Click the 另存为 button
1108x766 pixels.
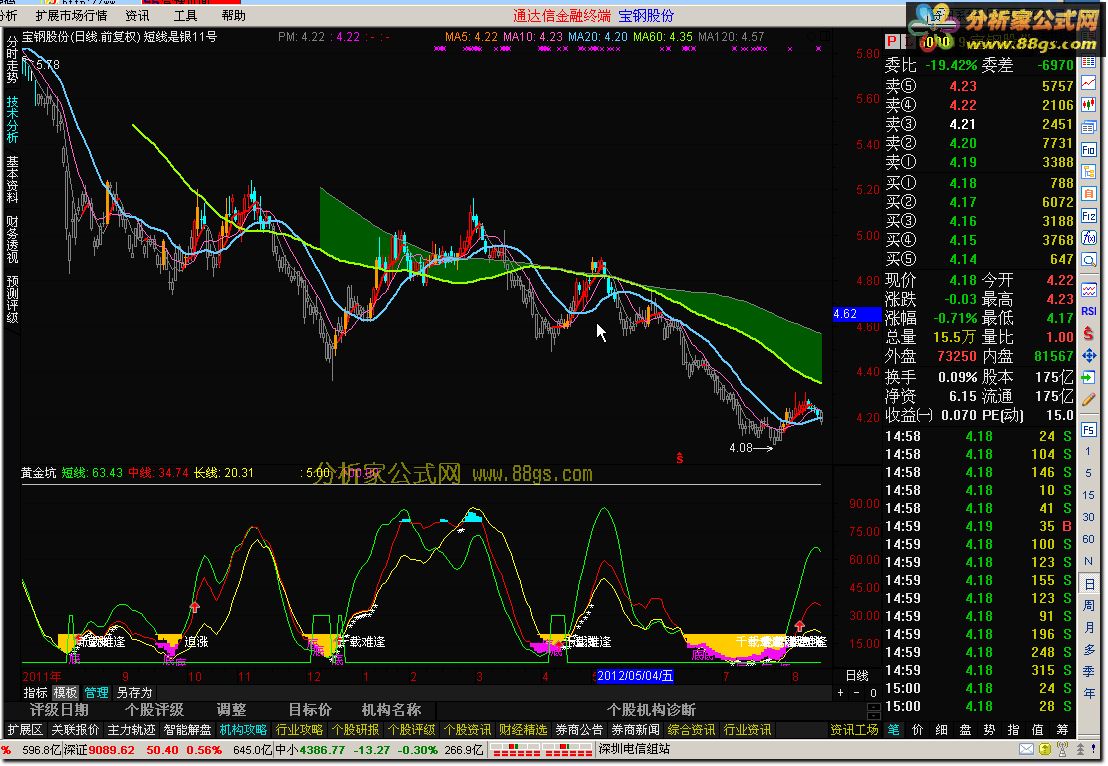[x=134, y=693]
